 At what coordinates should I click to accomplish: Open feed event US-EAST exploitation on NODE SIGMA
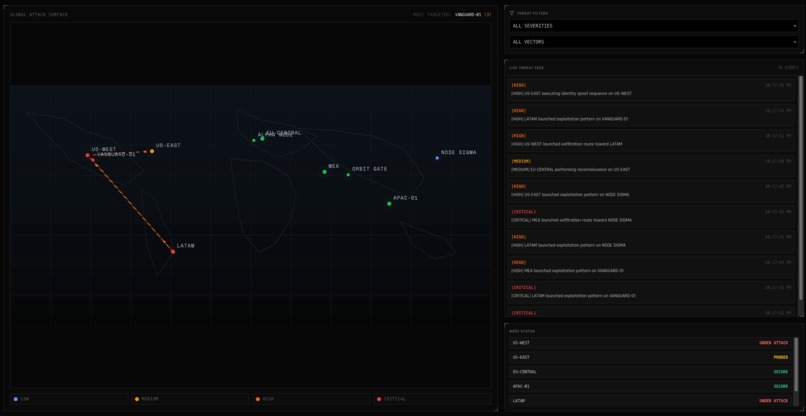pos(651,190)
